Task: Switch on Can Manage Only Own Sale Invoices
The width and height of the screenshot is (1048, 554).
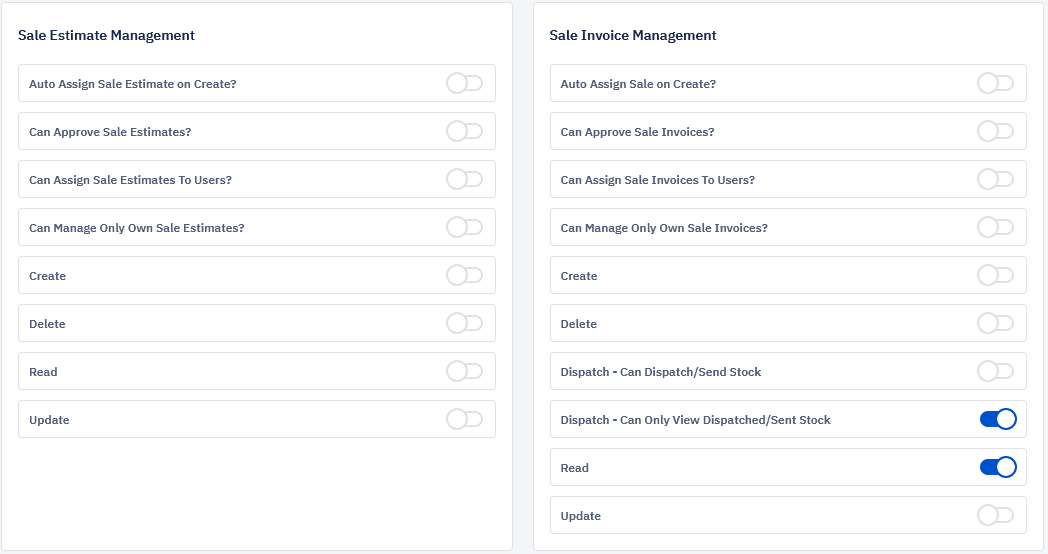Action: click(x=996, y=228)
